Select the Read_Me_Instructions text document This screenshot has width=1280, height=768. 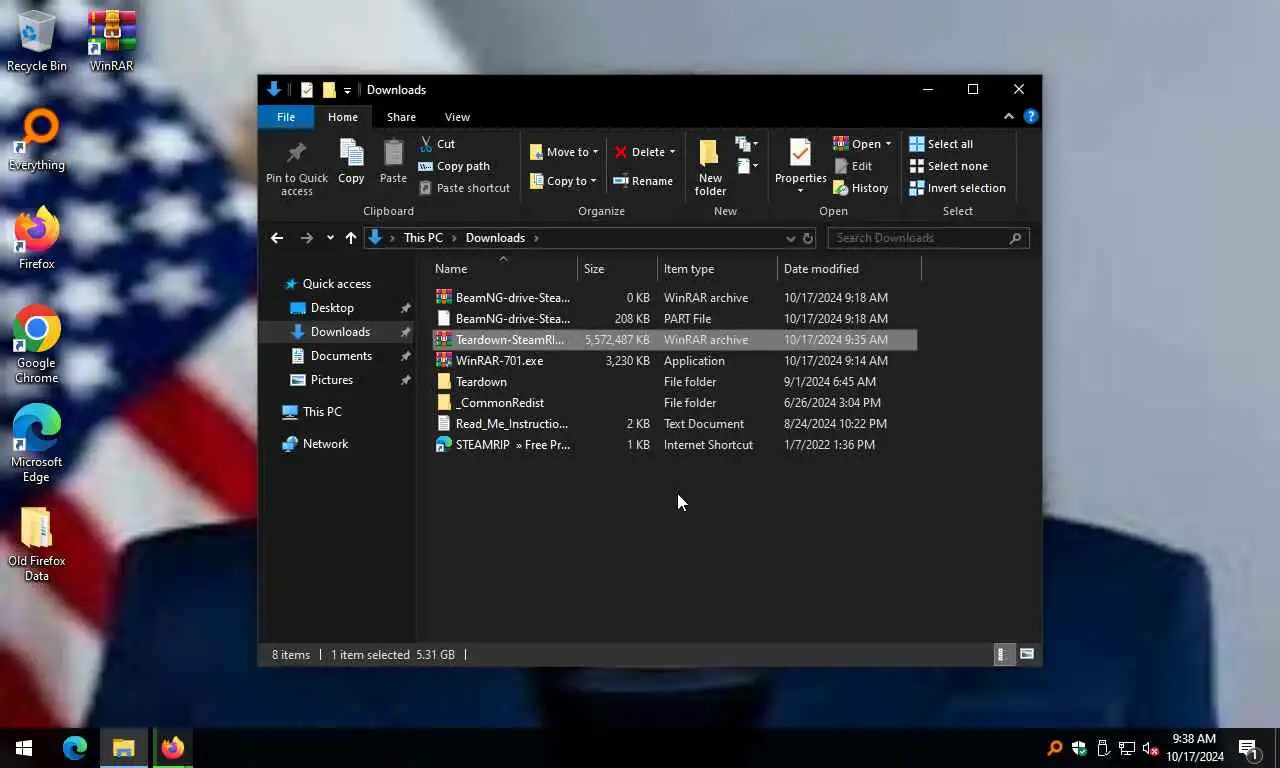(x=674, y=424)
